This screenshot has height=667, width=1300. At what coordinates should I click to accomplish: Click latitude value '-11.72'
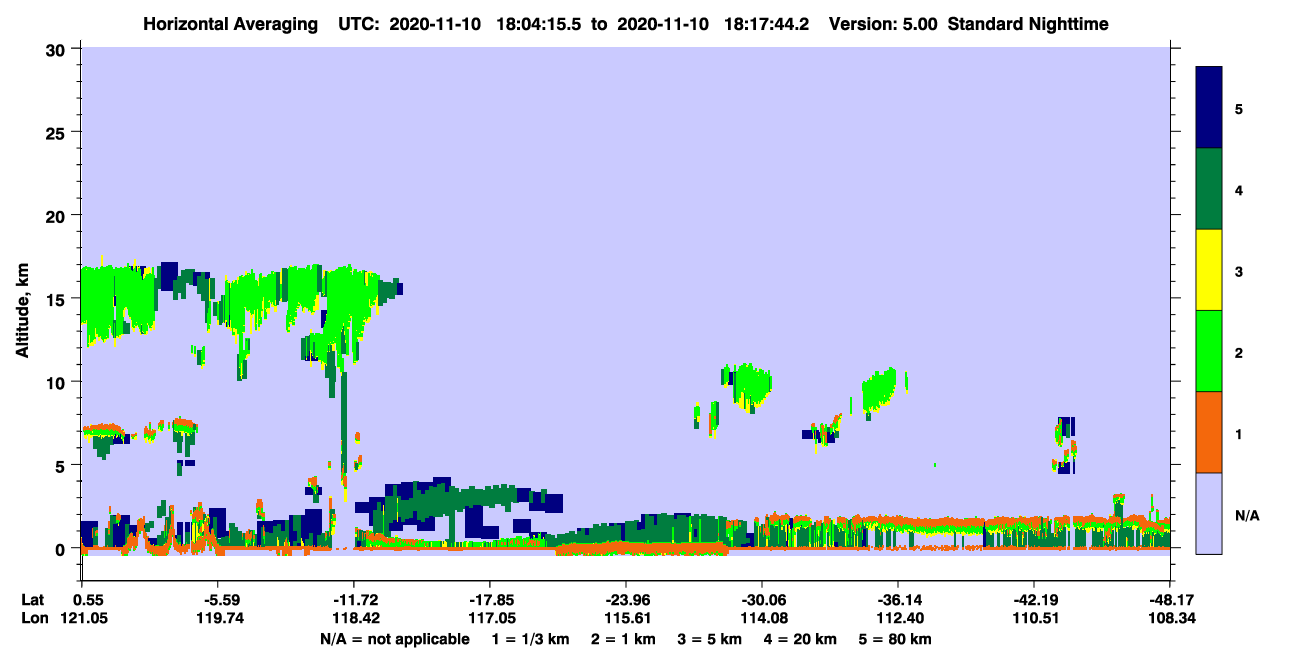[353, 600]
